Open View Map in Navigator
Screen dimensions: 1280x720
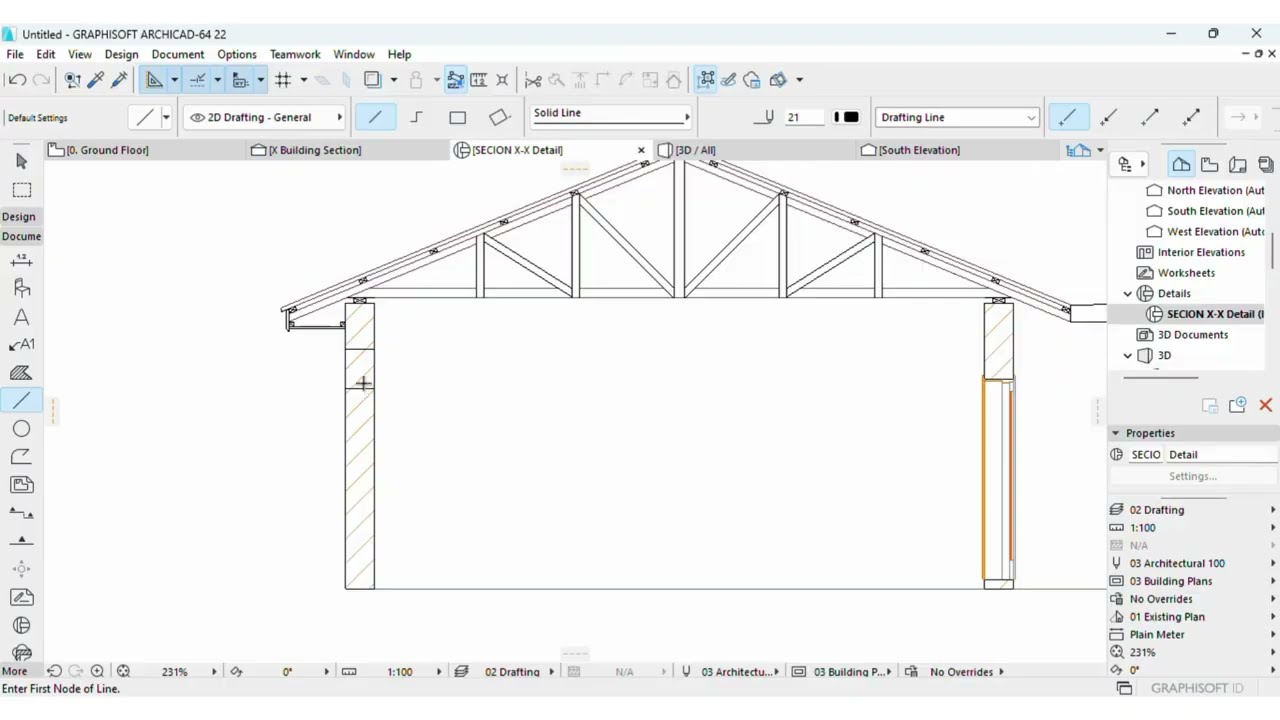pos(1209,165)
